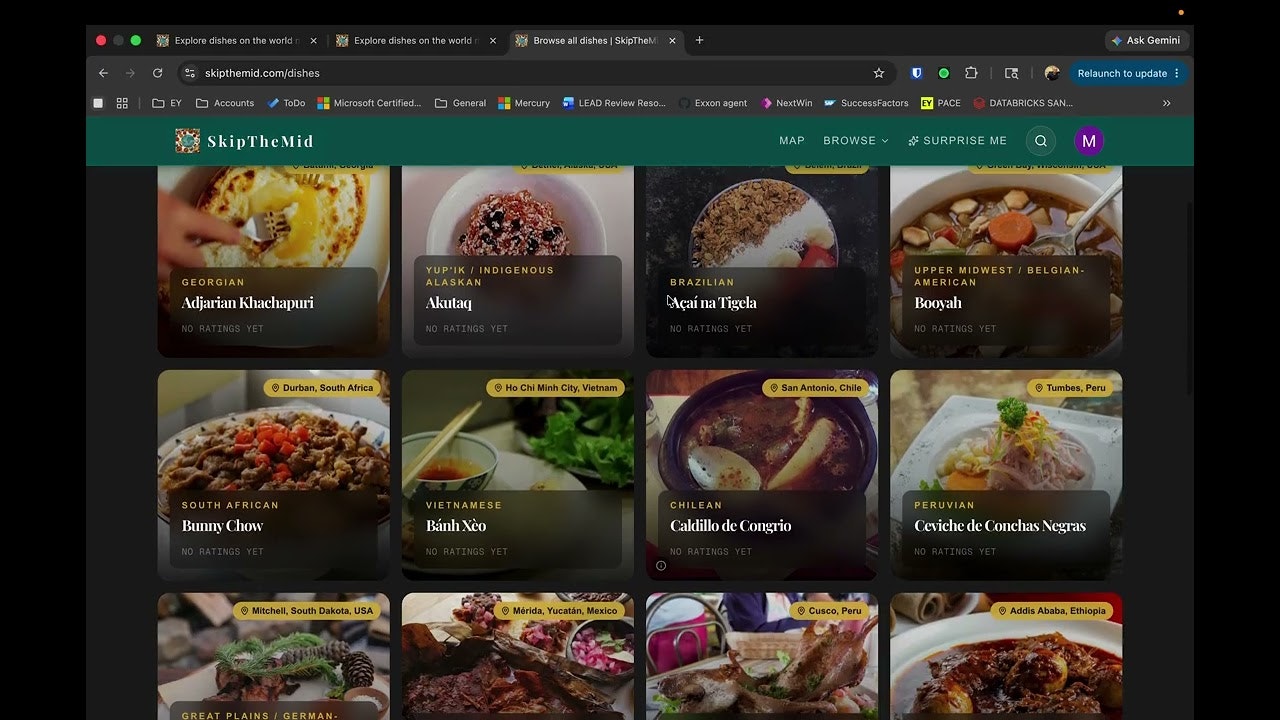Expand the BROWSE dropdown menu
The width and height of the screenshot is (1280, 720).
click(856, 141)
